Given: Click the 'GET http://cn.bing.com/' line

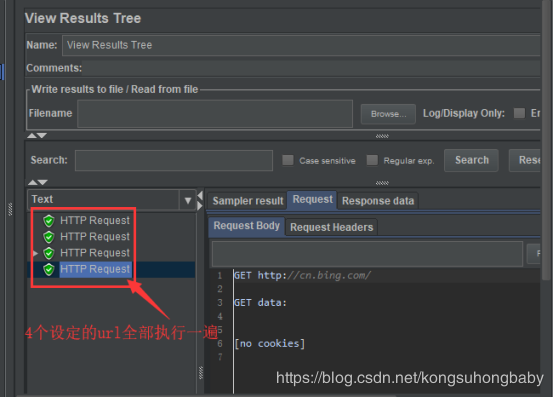Looking at the screenshot, I should [x=302, y=275].
